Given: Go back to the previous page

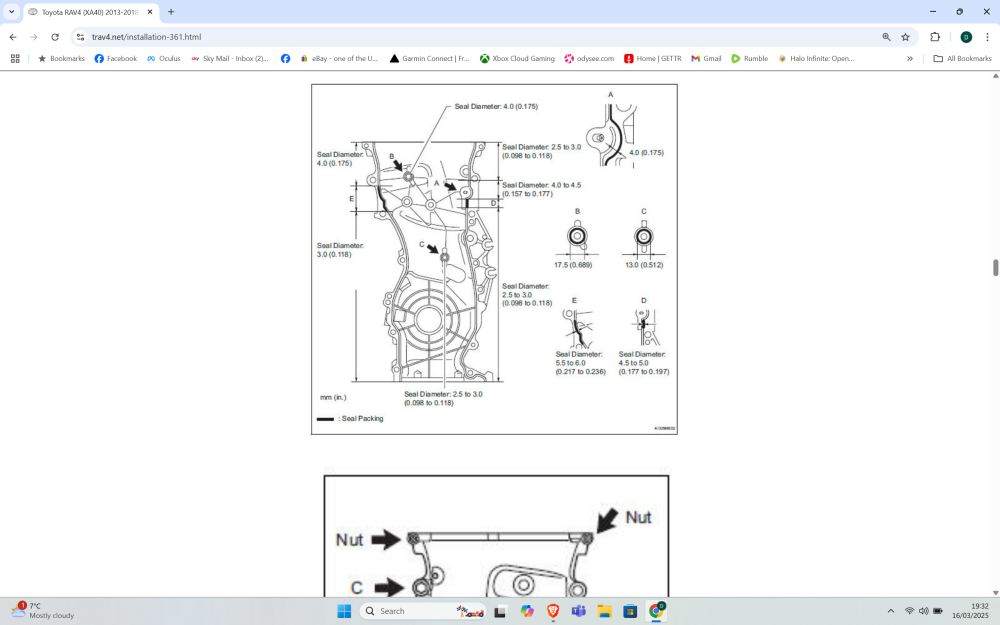Looking at the screenshot, I should point(13,37).
